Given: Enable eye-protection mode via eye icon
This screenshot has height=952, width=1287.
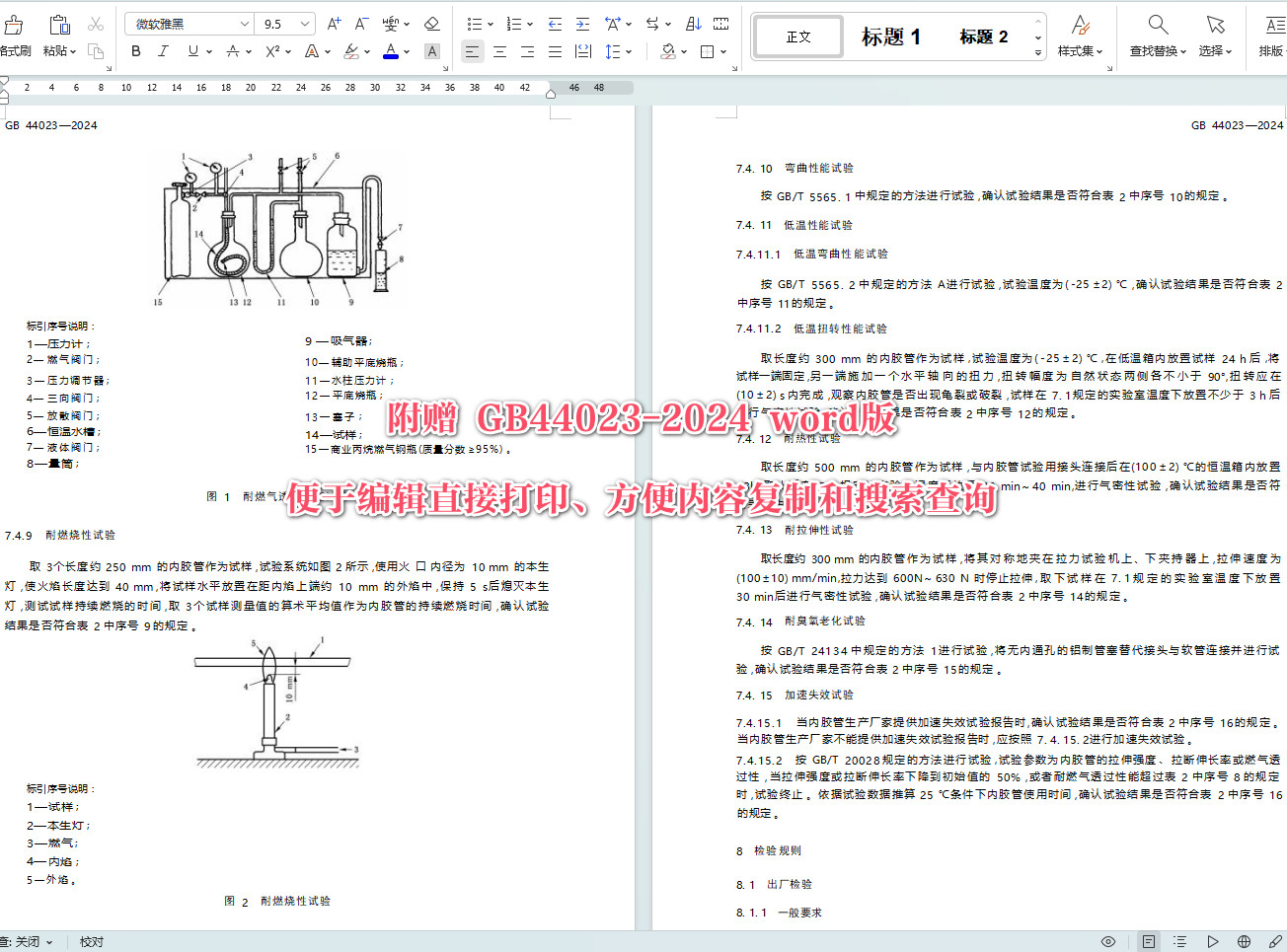Looking at the screenshot, I should (1107, 941).
